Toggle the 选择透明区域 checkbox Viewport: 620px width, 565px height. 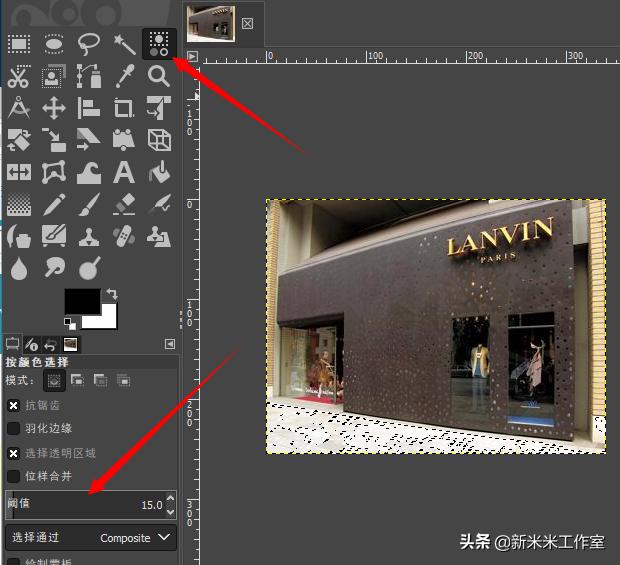pyautogui.click(x=13, y=453)
